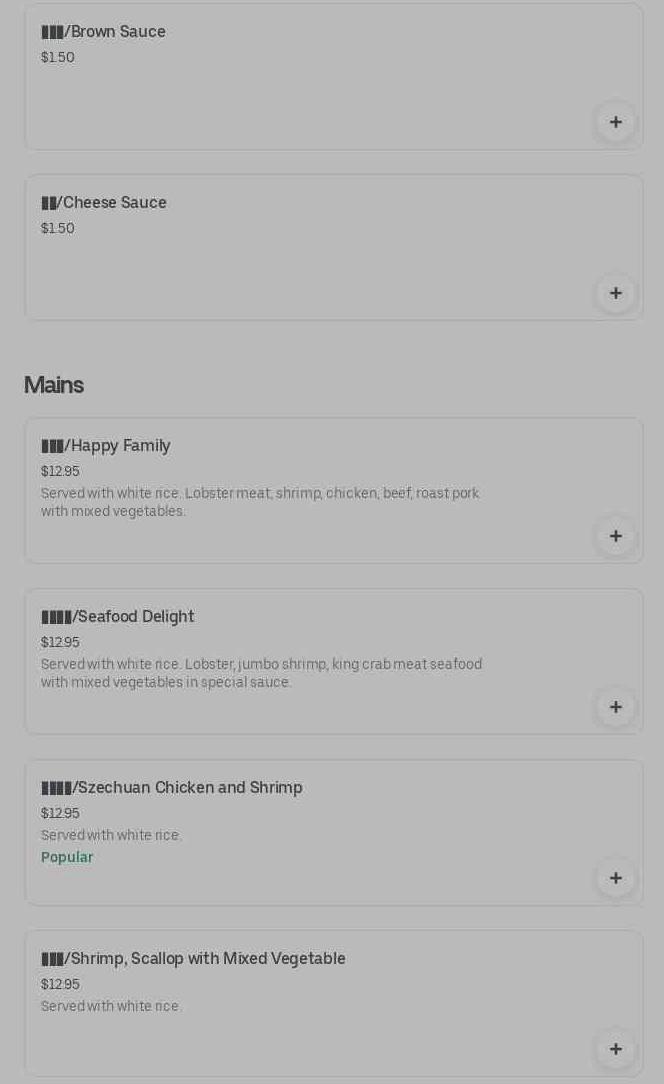Click the $1.50 price under Brown Sauce

pyautogui.click(x=58, y=57)
